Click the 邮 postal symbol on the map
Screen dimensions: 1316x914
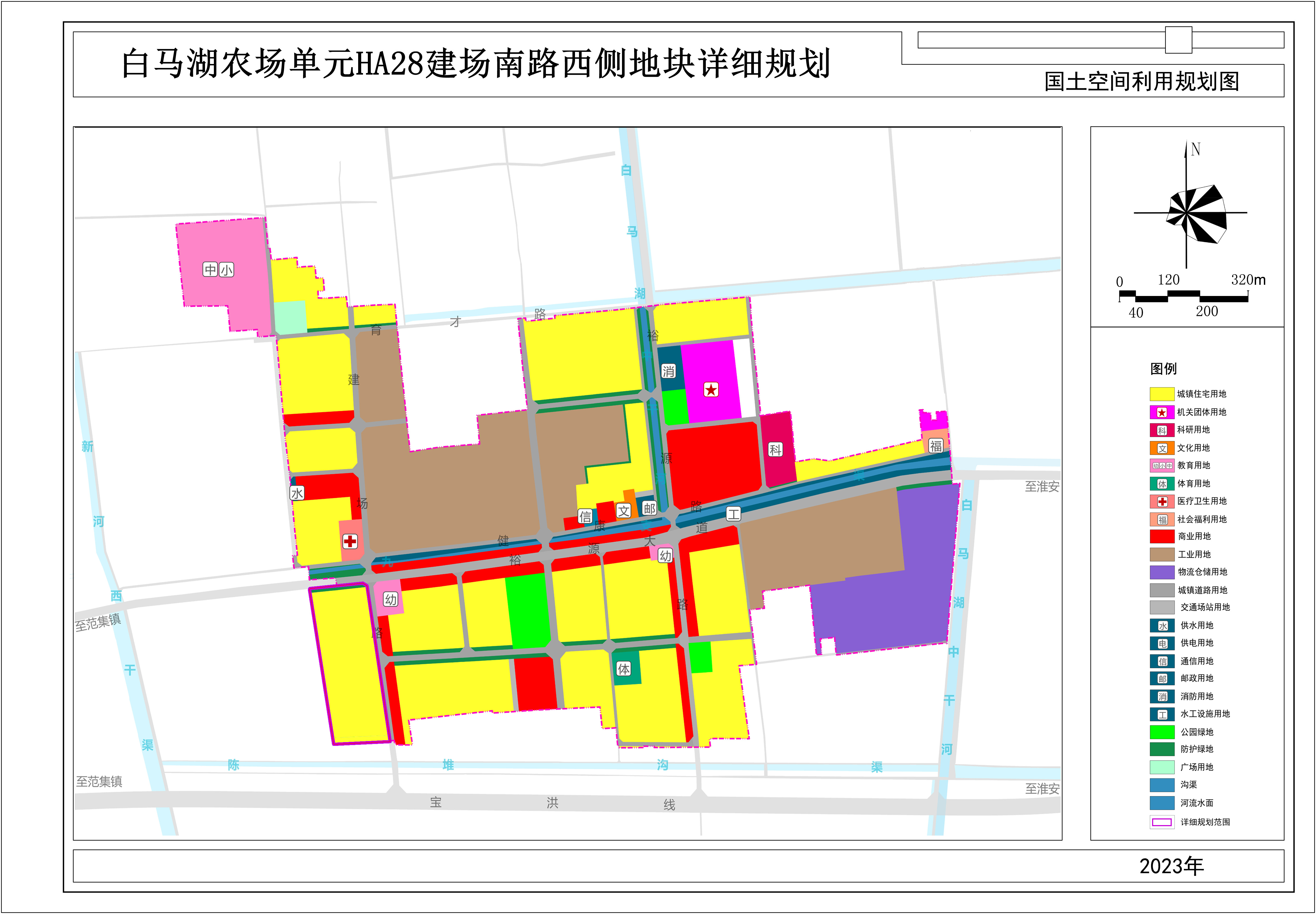pos(649,508)
